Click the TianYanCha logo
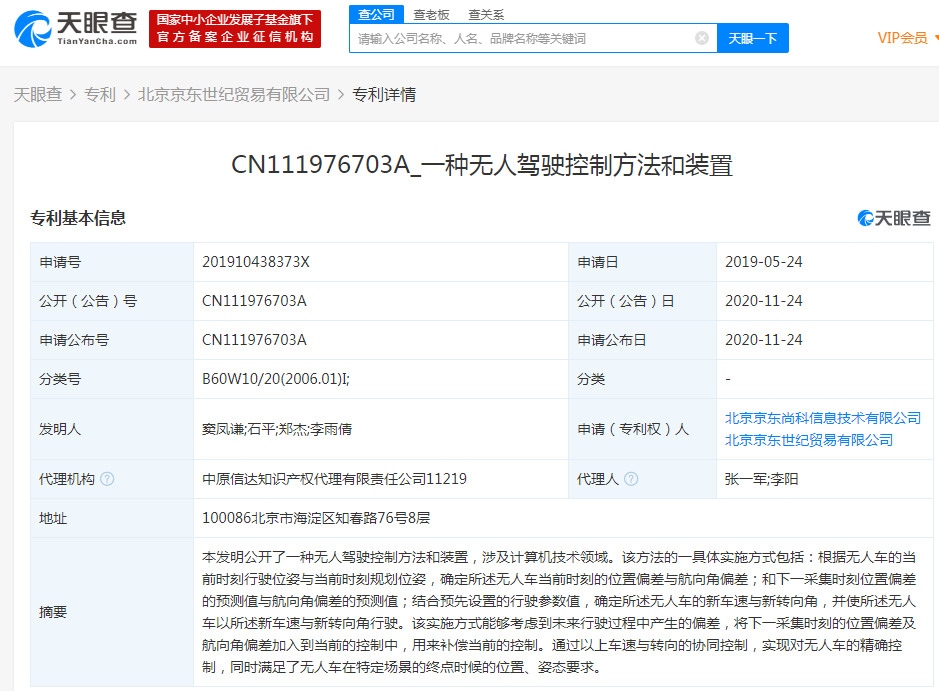 click(x=76, y=28)
